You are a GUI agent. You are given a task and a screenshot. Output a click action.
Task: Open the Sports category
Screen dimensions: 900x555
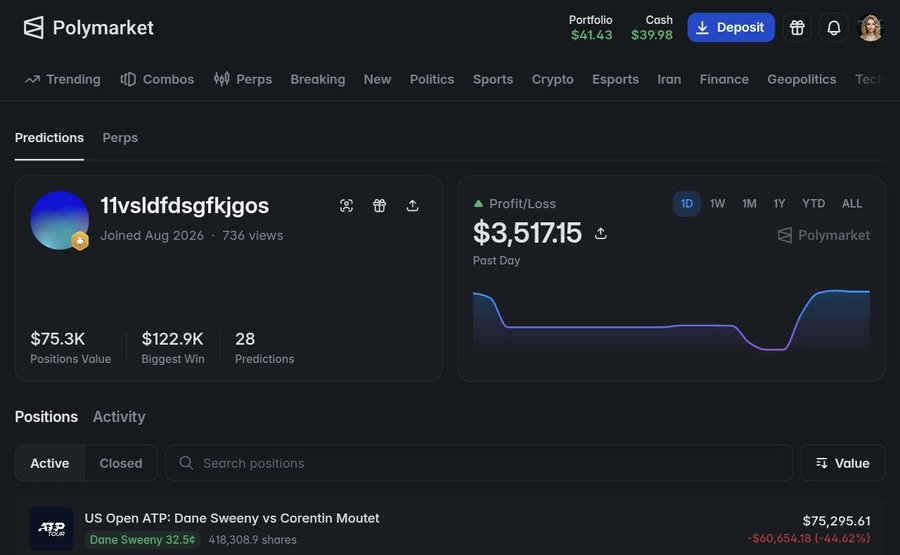[x=492, y=79]
